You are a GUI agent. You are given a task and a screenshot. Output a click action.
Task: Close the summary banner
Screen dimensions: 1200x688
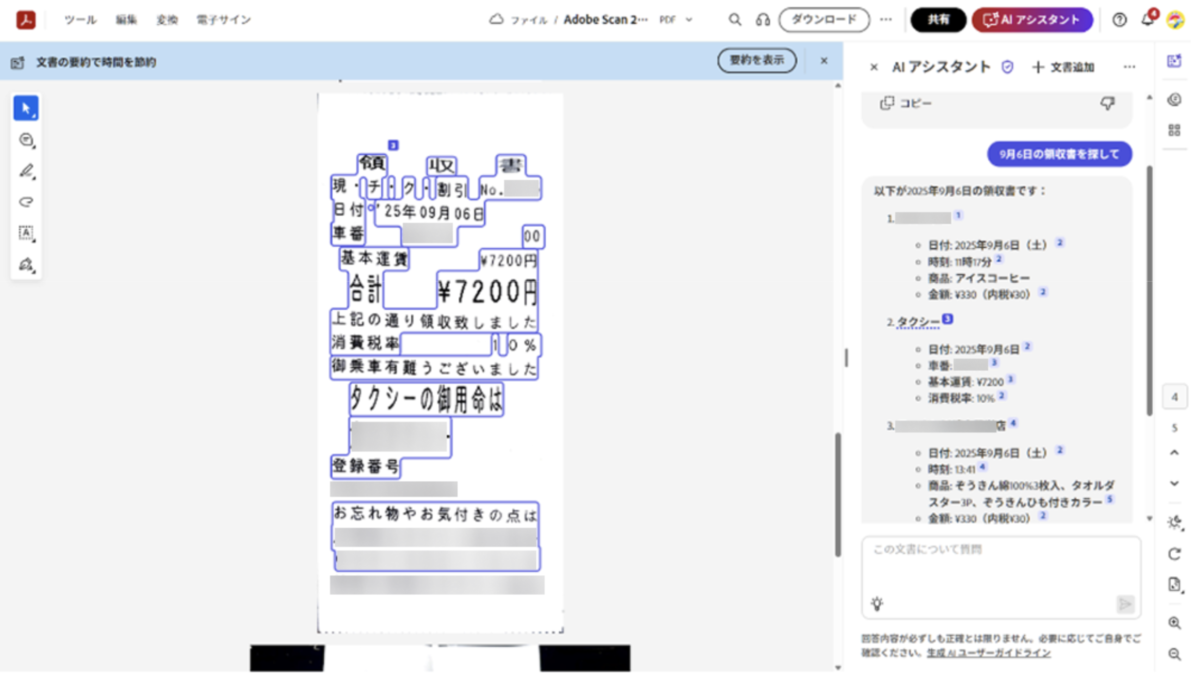[824, 61]
